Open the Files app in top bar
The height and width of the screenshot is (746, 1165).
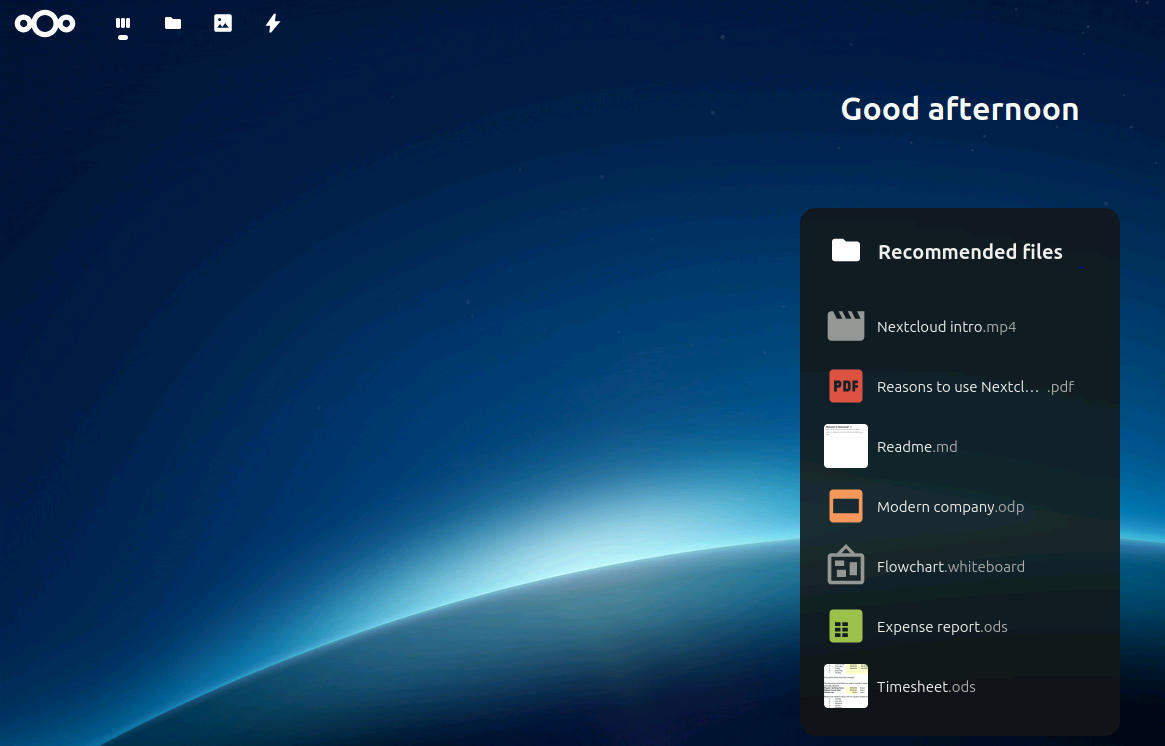click(173, 23)
